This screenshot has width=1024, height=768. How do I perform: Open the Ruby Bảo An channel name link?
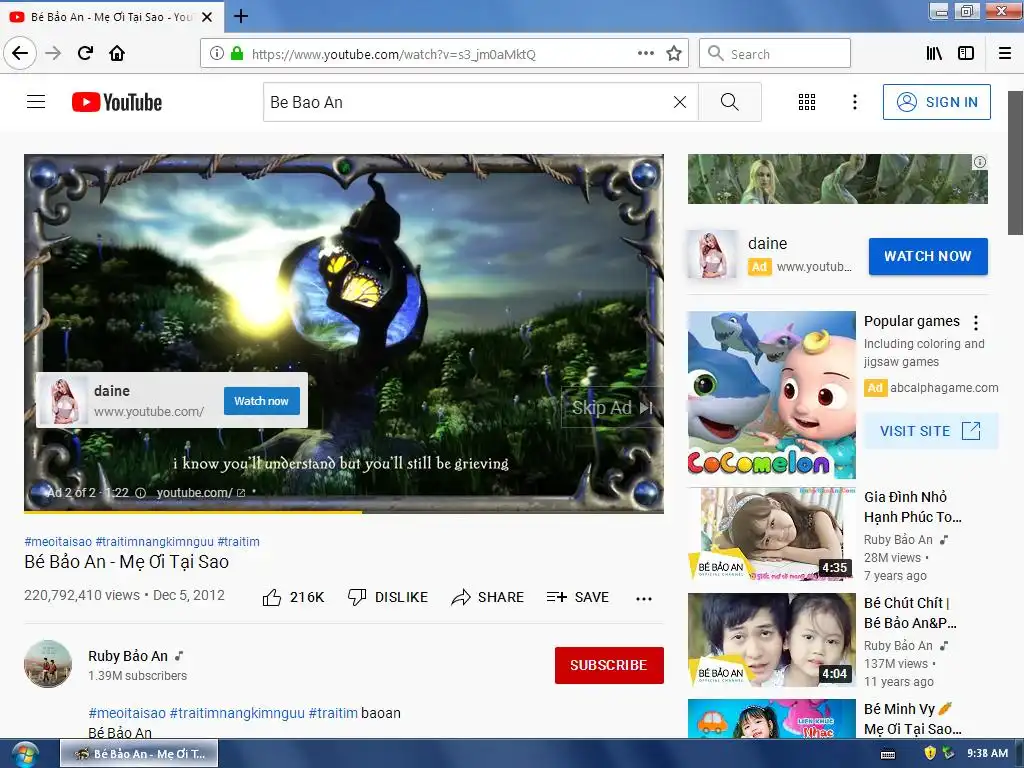[128, 656]
